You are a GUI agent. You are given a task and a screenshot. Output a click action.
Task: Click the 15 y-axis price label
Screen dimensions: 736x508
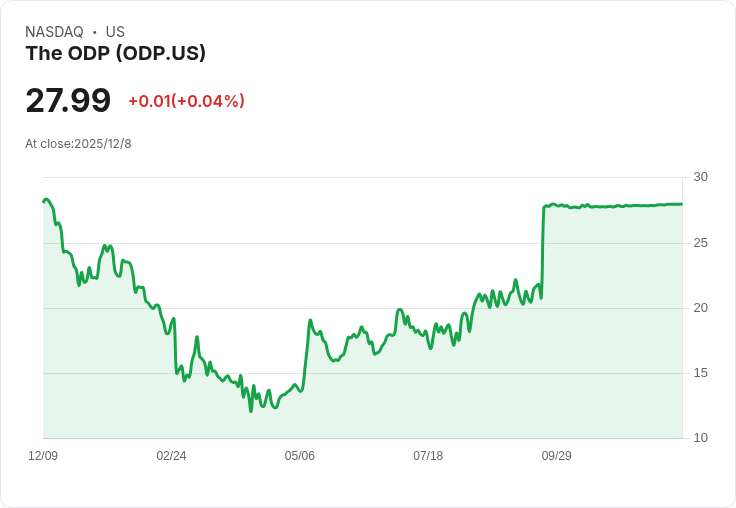click(700, 373)
